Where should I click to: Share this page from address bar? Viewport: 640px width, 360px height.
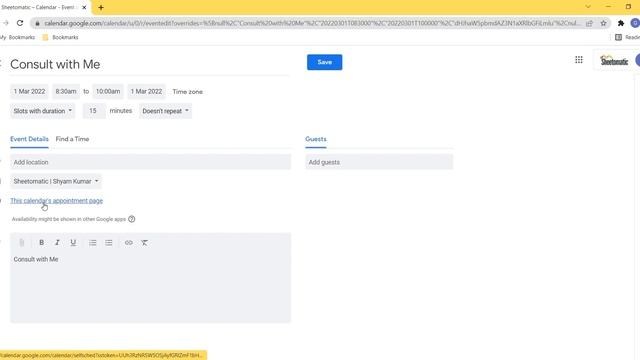(589, 23)
